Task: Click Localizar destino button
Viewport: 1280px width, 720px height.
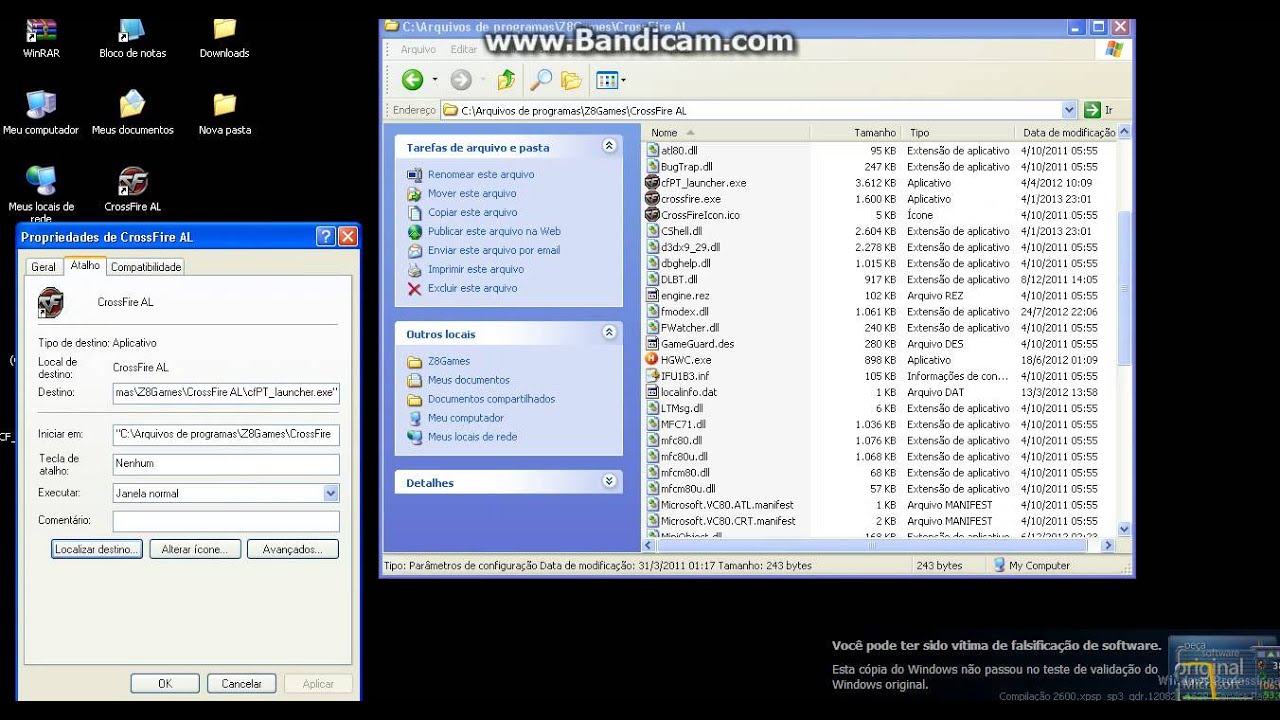Action: (x=97, y=549)
